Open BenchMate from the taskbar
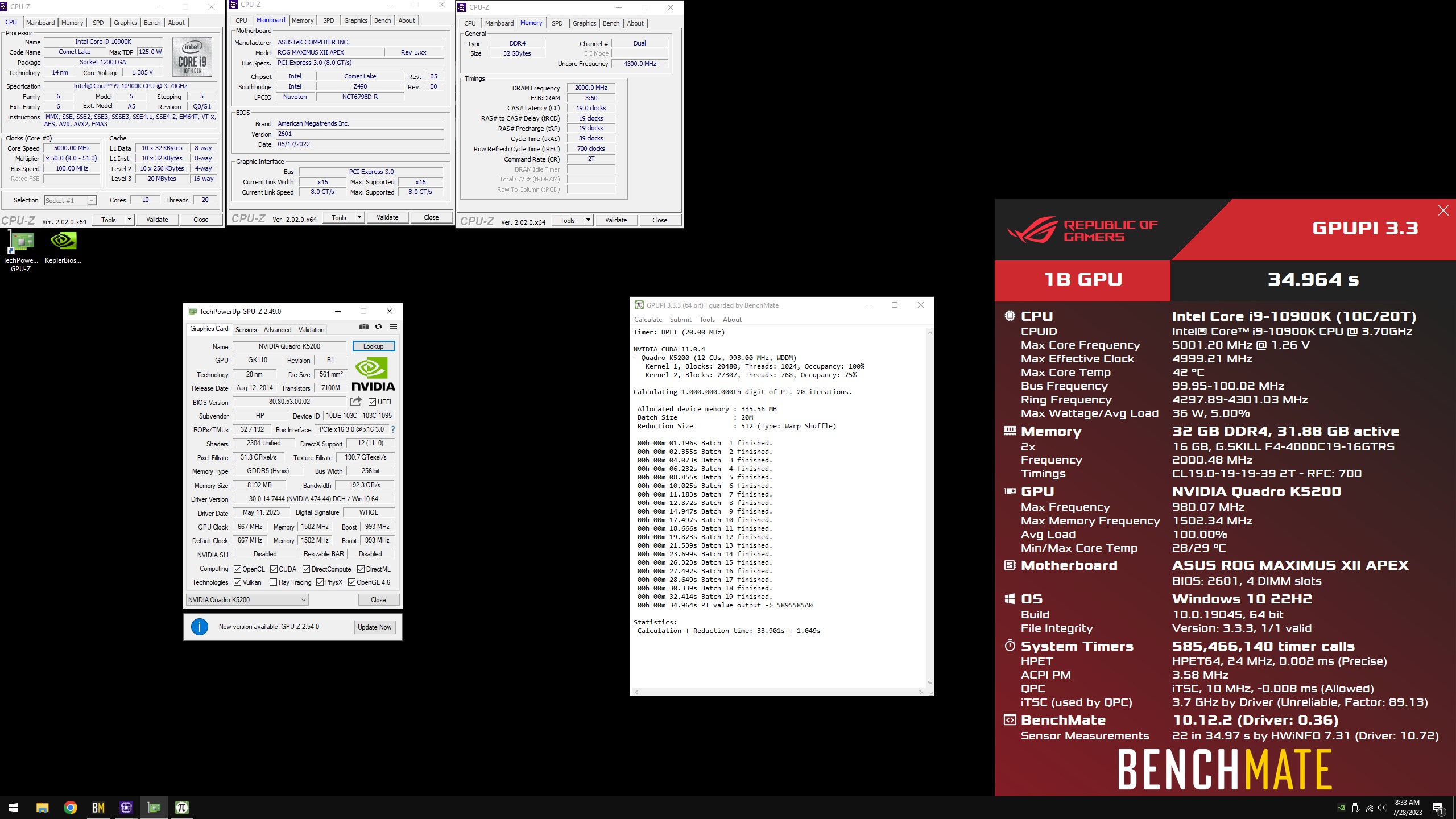This screenshot has width=1456, height=819. (x=98, y=808)
